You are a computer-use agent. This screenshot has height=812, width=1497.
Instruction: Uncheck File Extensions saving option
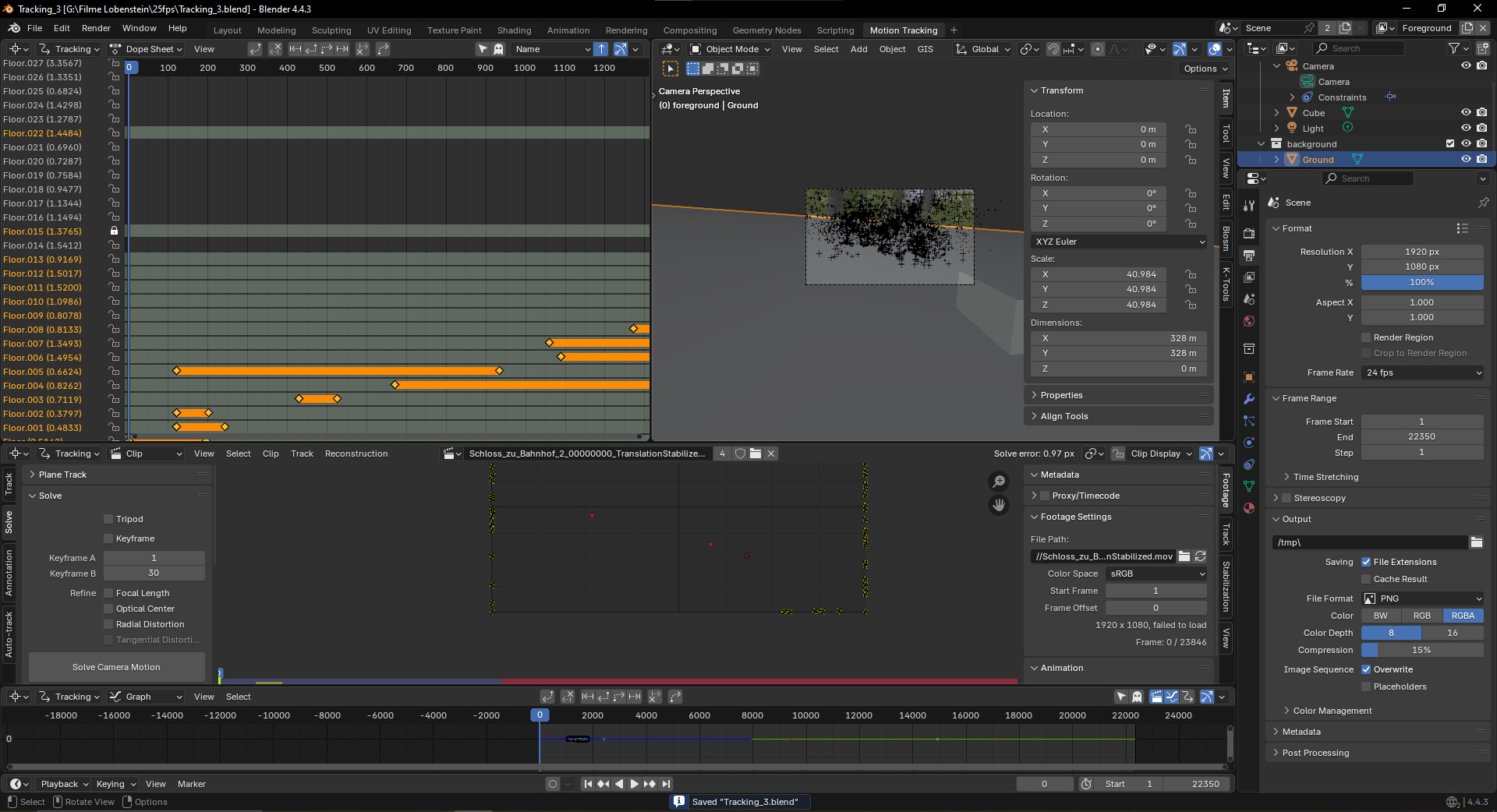(1366, 562)
